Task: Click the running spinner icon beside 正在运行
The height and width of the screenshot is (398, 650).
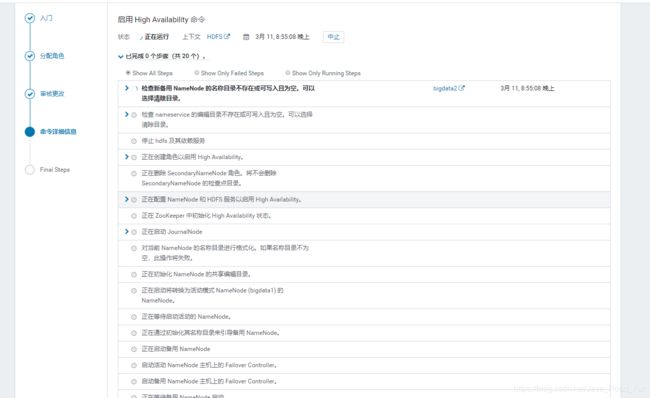Action: (x=141, y=37)
